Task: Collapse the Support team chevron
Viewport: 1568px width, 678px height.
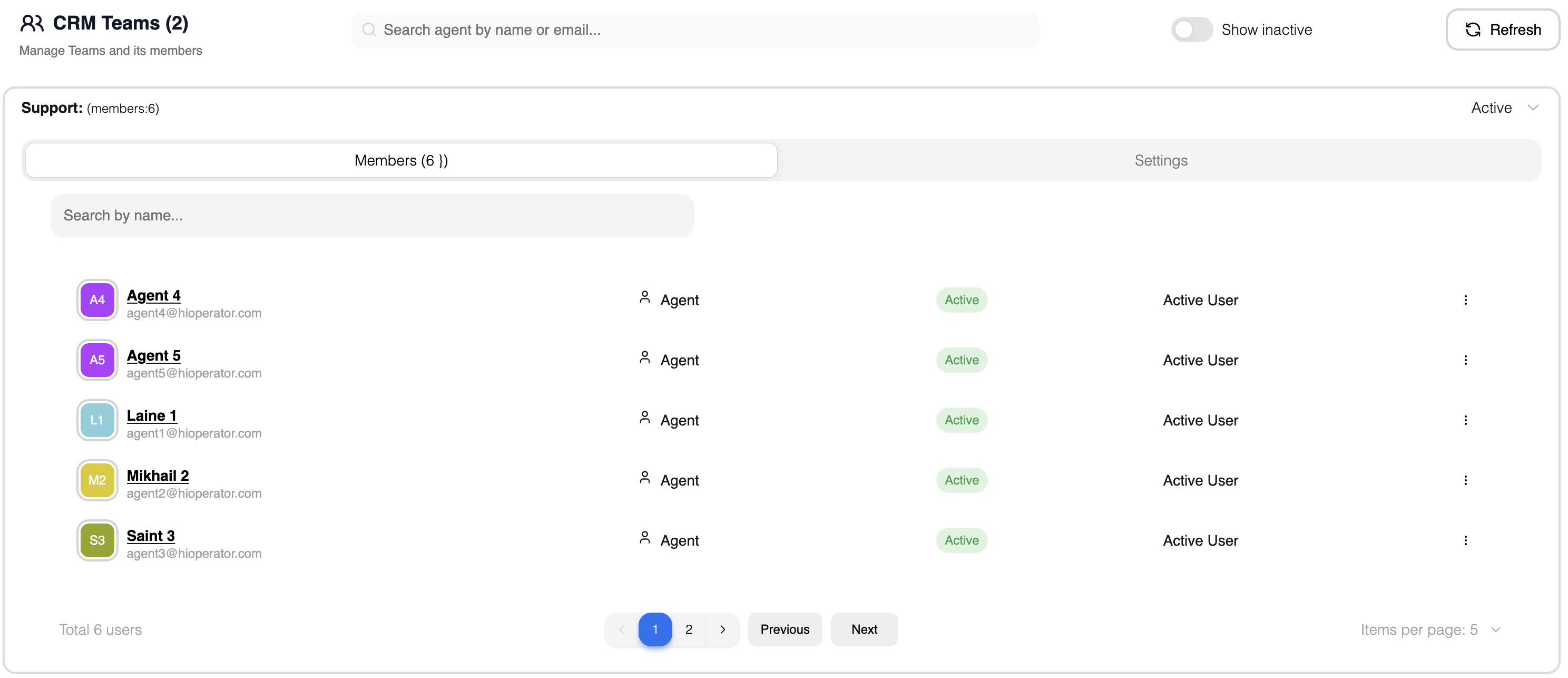Action: click(x=1533, y=108)
